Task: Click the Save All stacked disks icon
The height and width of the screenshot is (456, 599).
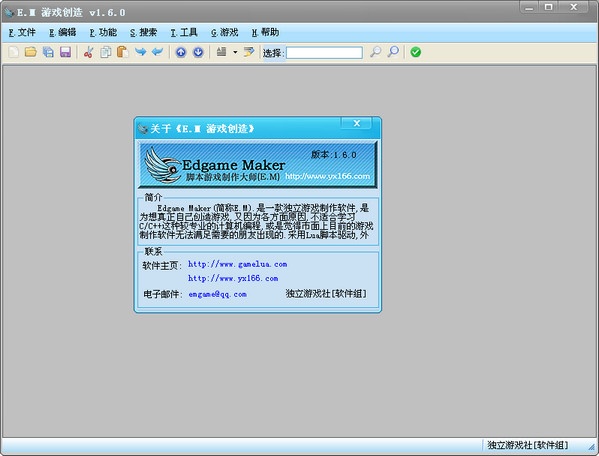Action: point(48,52)
